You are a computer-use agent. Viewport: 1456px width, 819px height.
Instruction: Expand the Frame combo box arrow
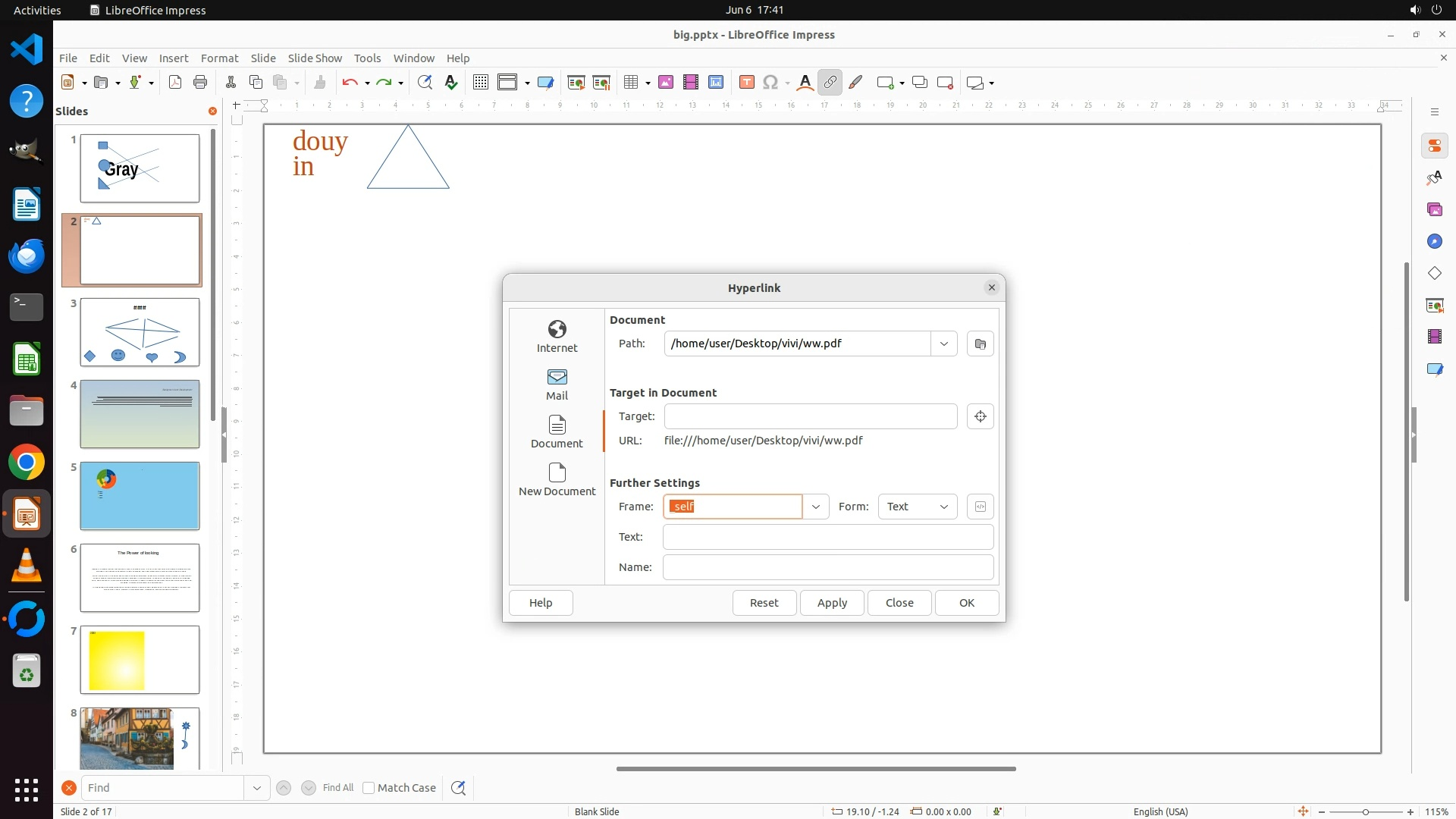[815, 507]
